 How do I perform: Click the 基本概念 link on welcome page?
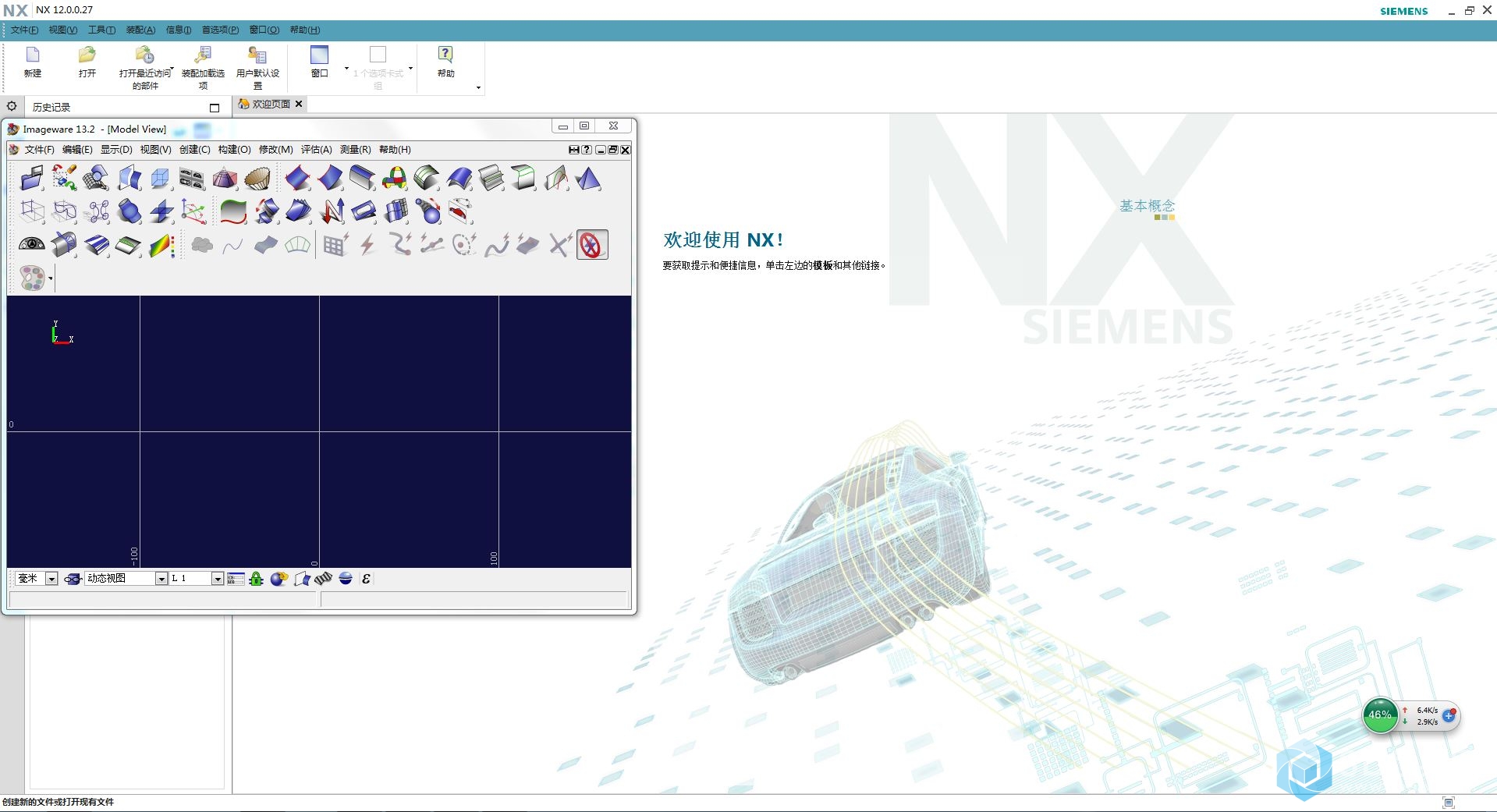click(x=1147, y=206)
